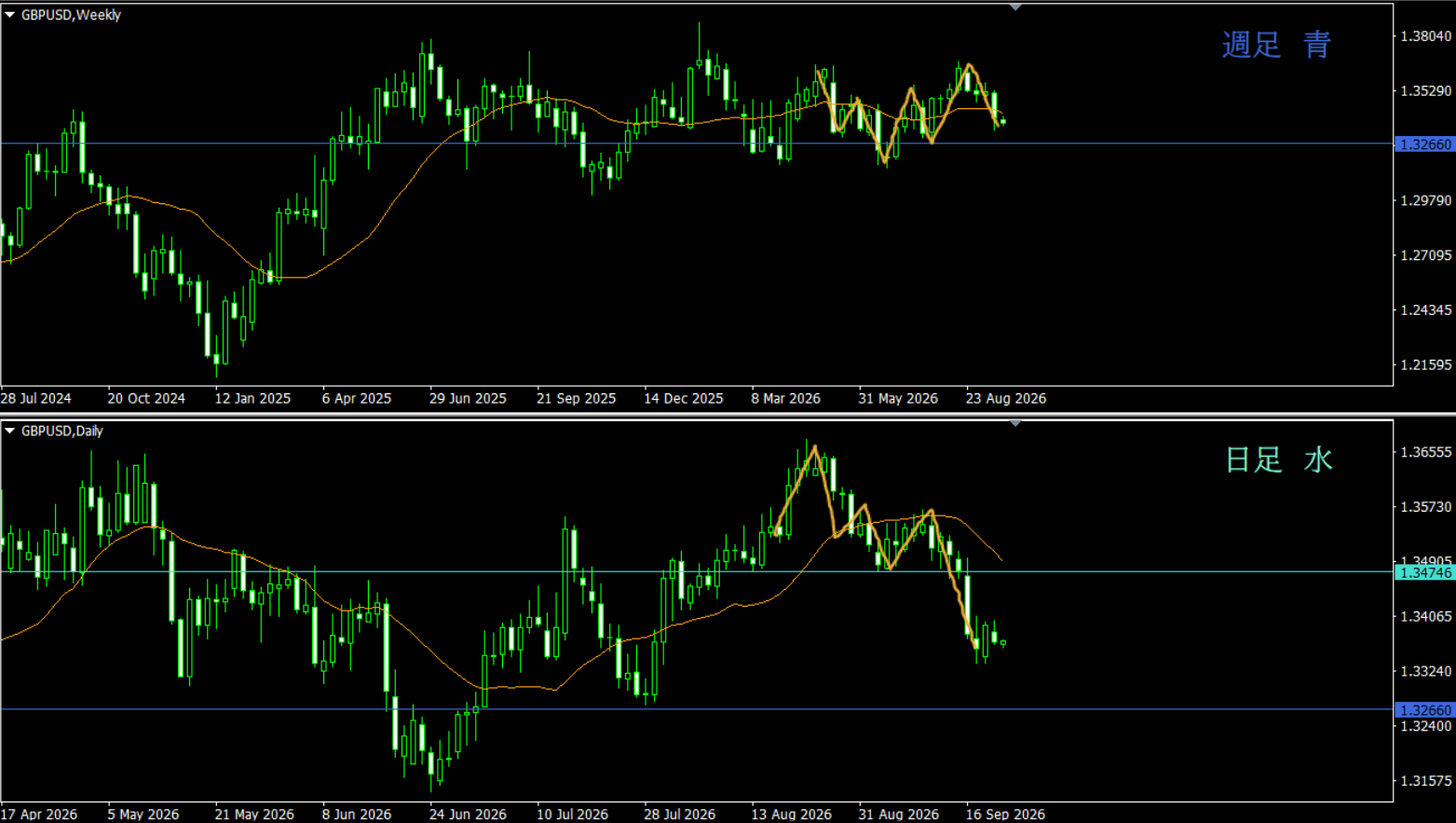Click the triangle beside GBPUSD,Daily title
The width and height of the screenshot is (1456, 823).
click(x=9, y=431)
